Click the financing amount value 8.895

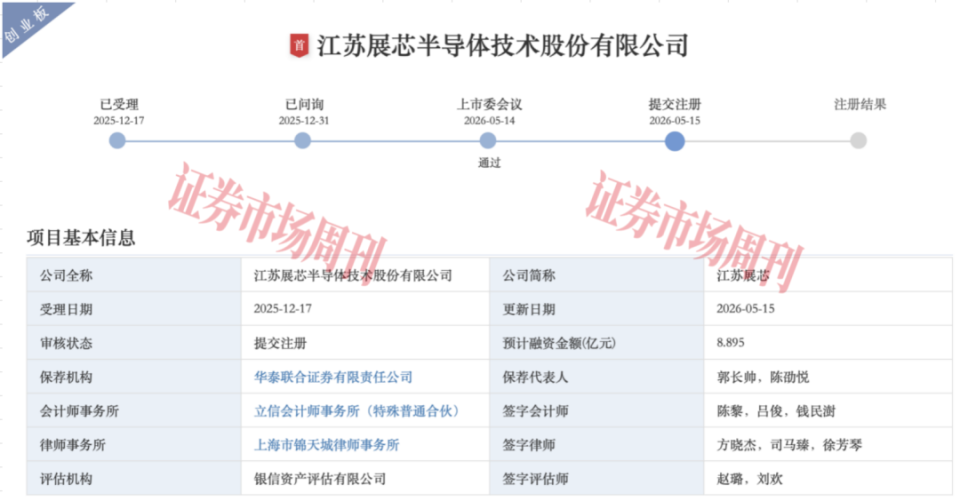point(730,343)
